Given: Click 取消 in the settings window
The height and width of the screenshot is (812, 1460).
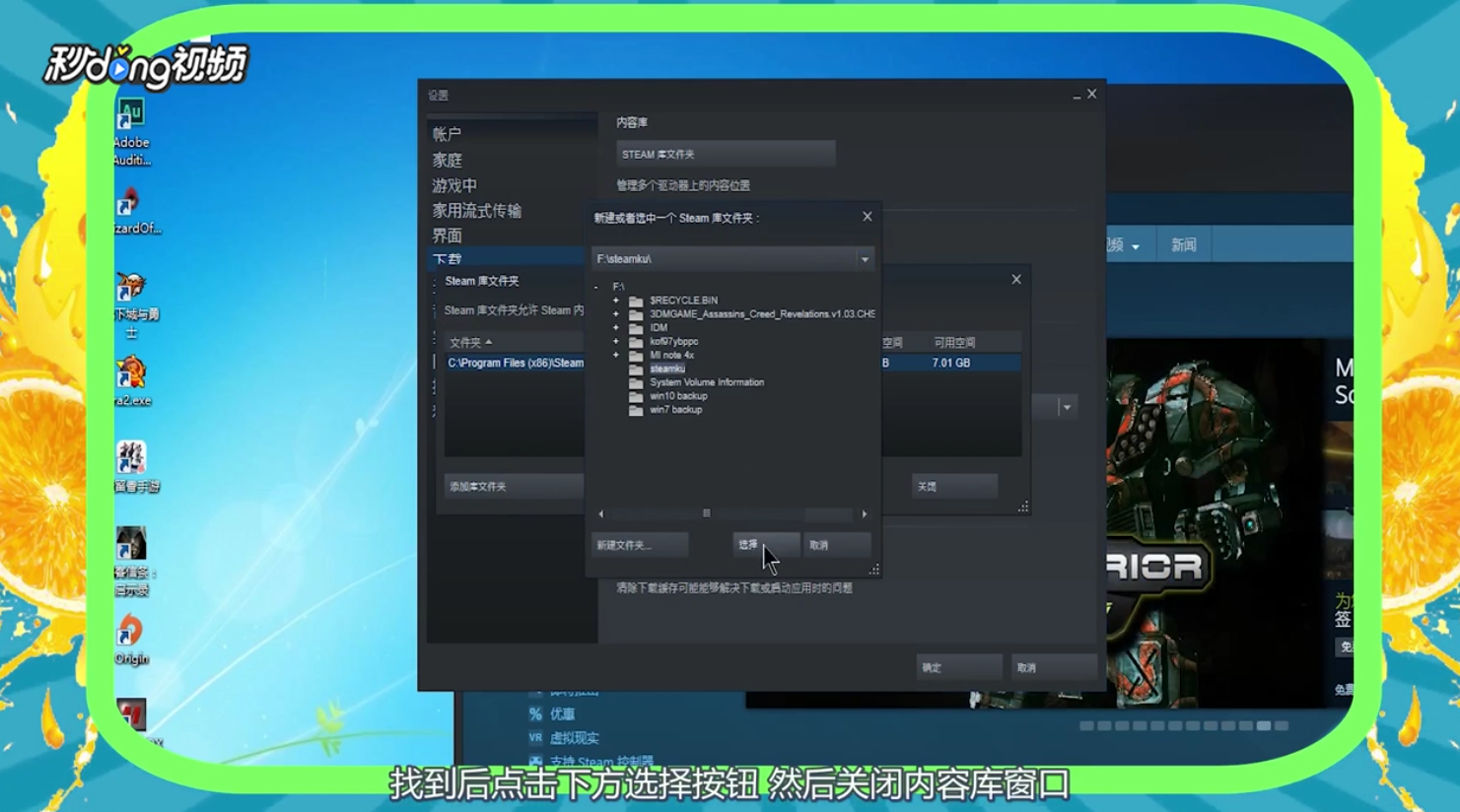Looking at the screenshot, I should pos(1053,668).
